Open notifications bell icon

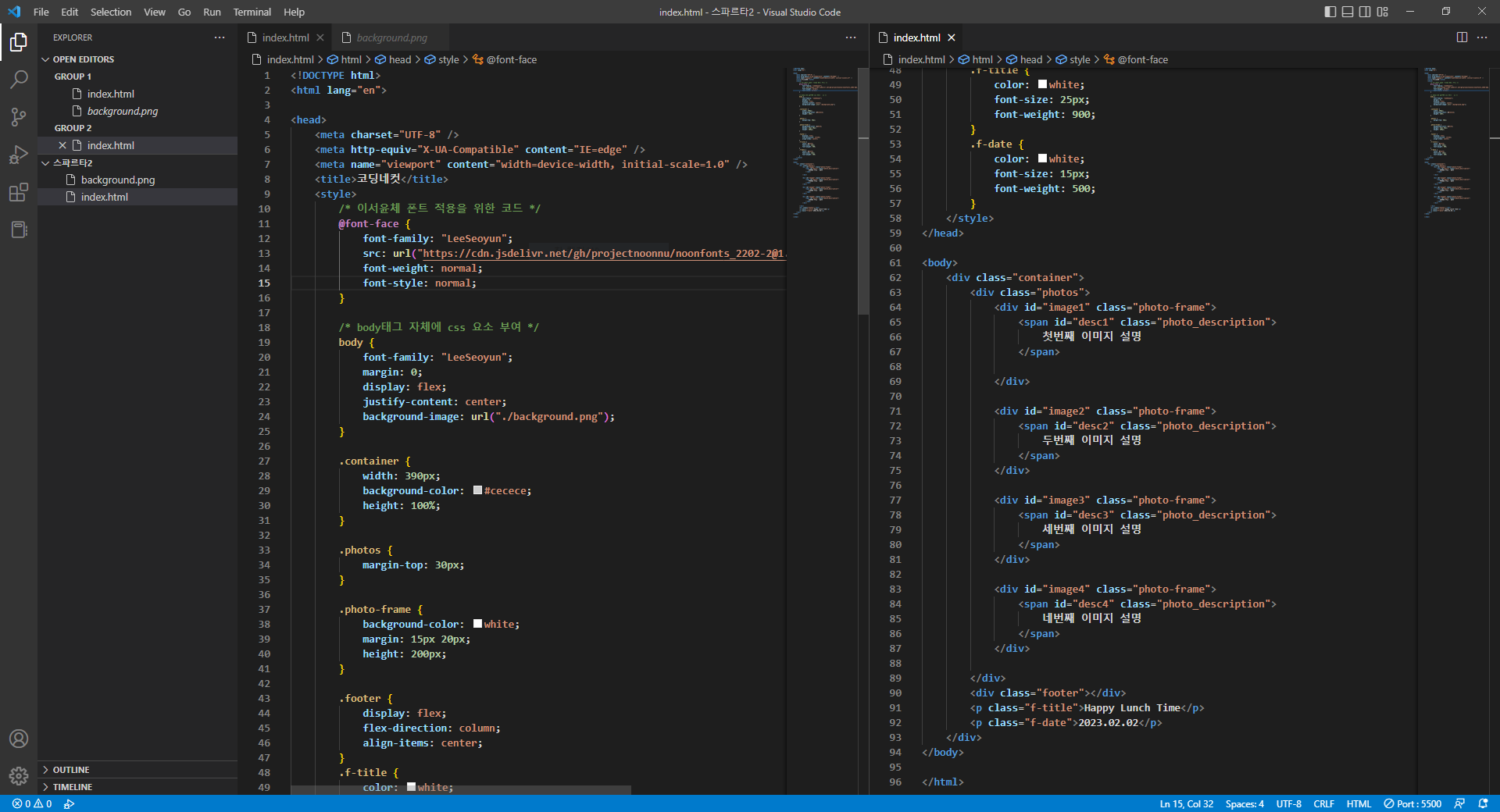tap(1483, 803)
